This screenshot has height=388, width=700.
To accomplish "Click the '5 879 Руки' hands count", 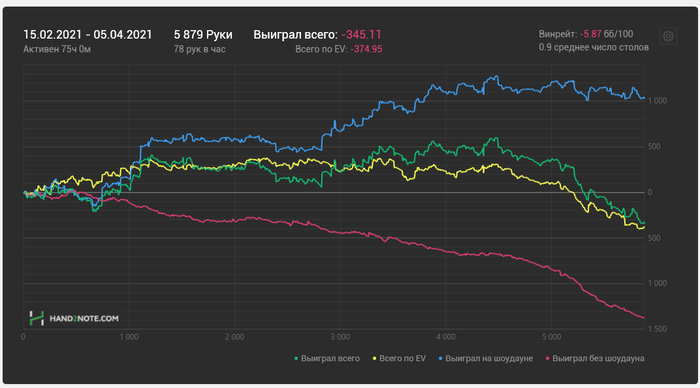I will point(203,35).
